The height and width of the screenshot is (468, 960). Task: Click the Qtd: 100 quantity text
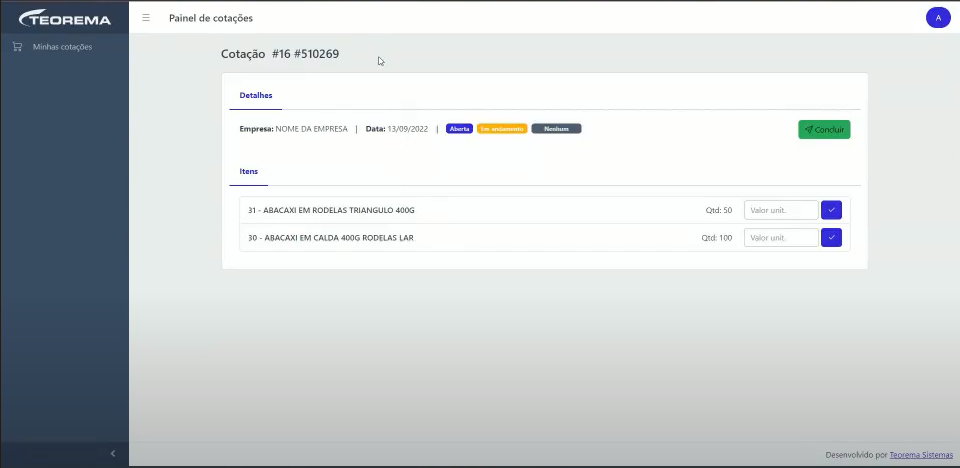[x=717, y=238]
